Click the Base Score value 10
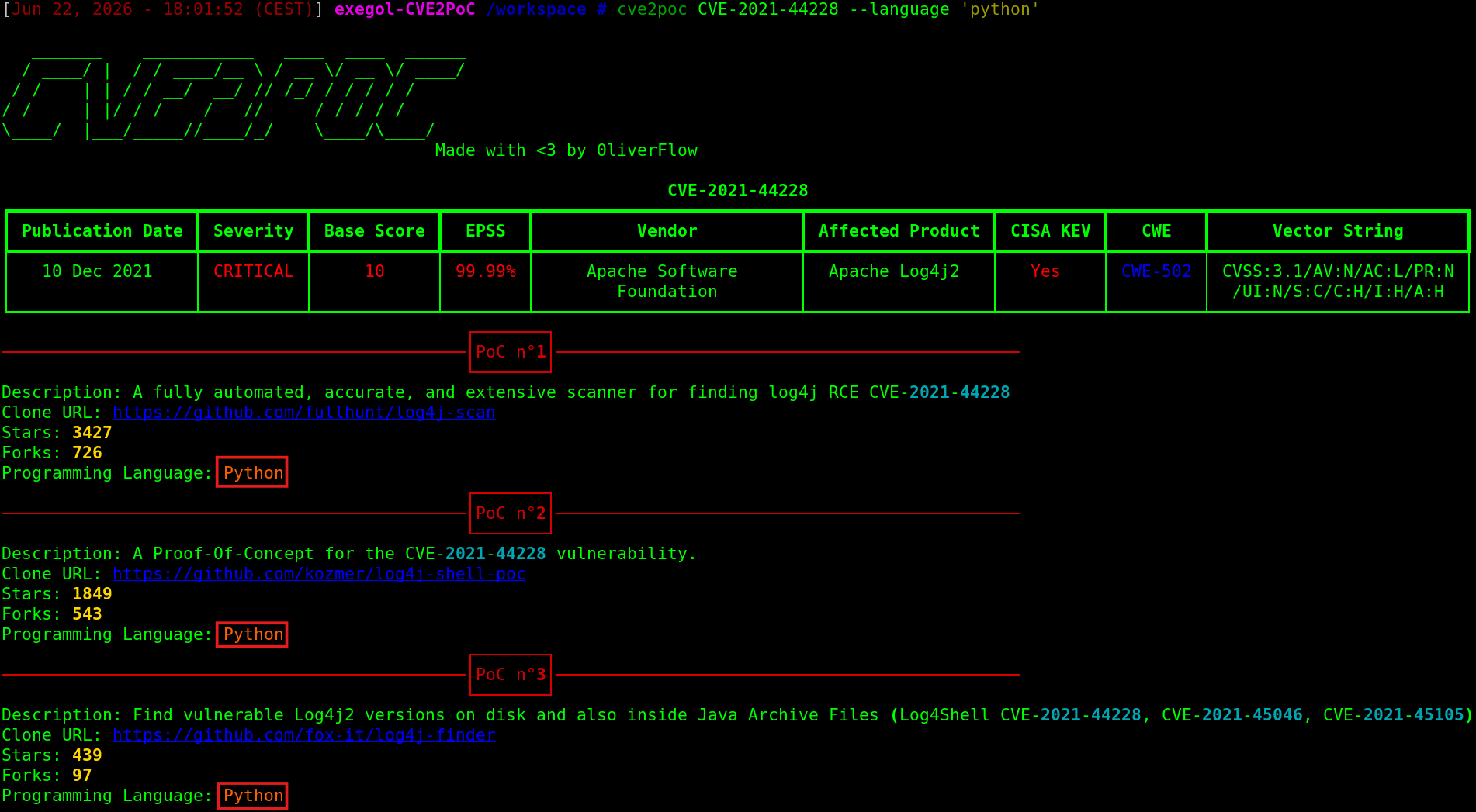 (375, 271)
